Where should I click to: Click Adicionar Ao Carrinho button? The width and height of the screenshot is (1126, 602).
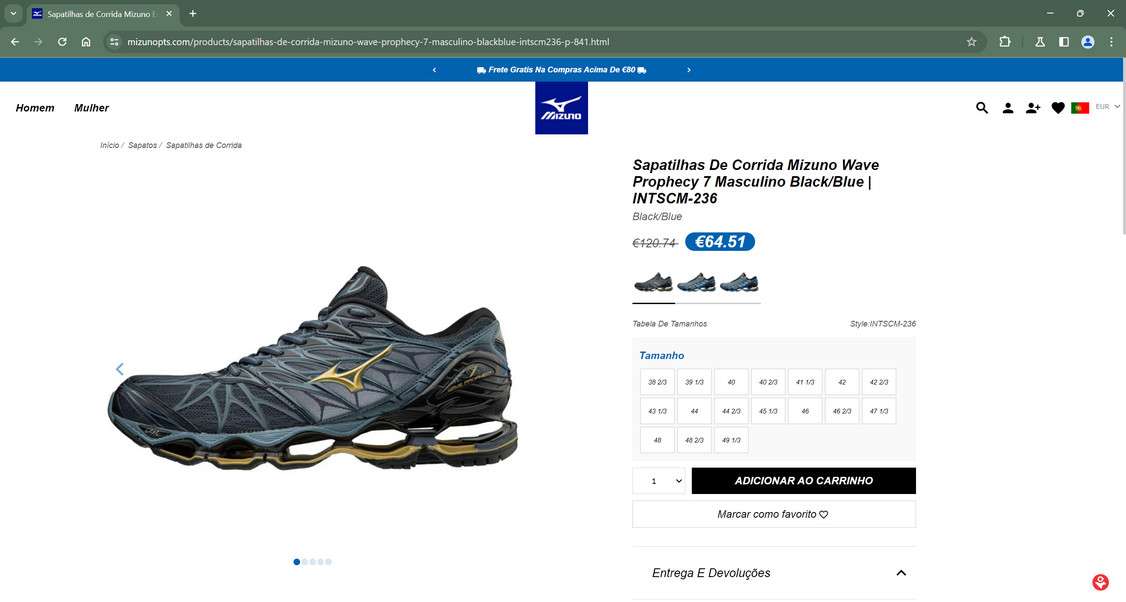pyautogui.click(x=804, y=481)
